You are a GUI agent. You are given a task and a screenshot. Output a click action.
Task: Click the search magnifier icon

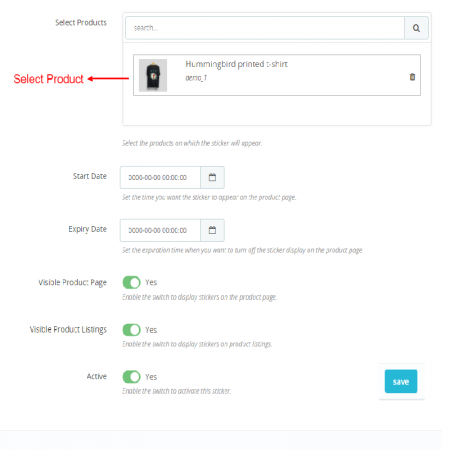coord(416,28)
